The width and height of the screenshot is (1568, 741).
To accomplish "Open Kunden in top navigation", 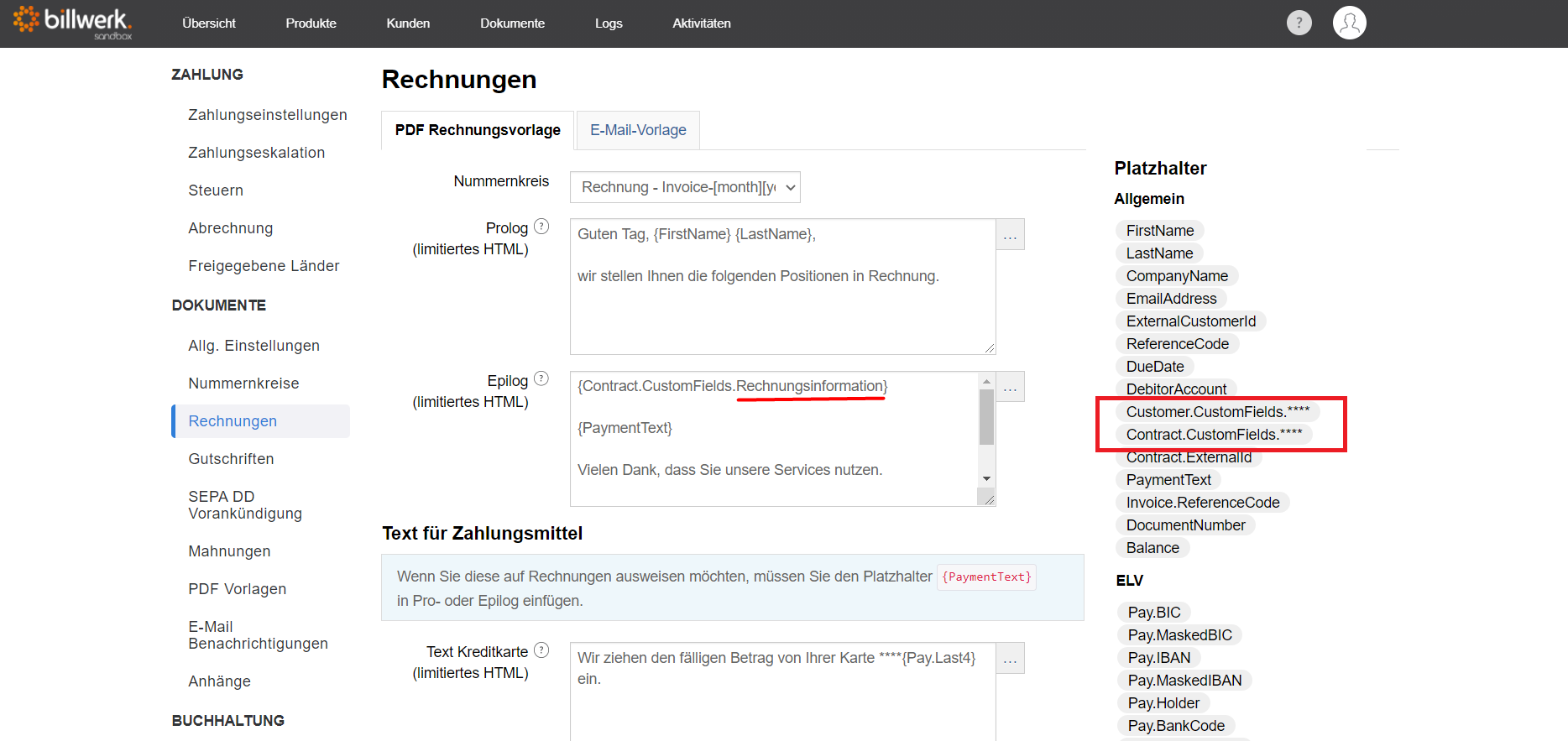I will (408, 23).
